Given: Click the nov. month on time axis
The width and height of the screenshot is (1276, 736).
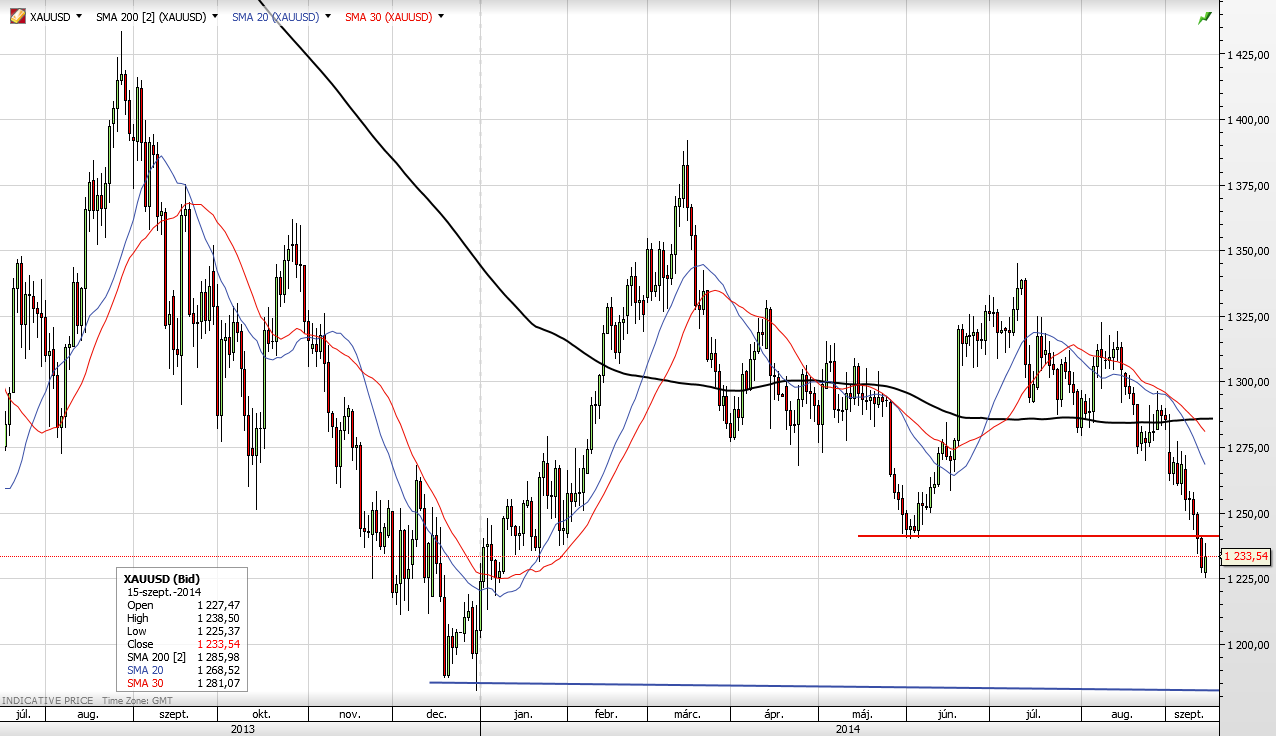Looking at the screenshot, I should [349, 715].
